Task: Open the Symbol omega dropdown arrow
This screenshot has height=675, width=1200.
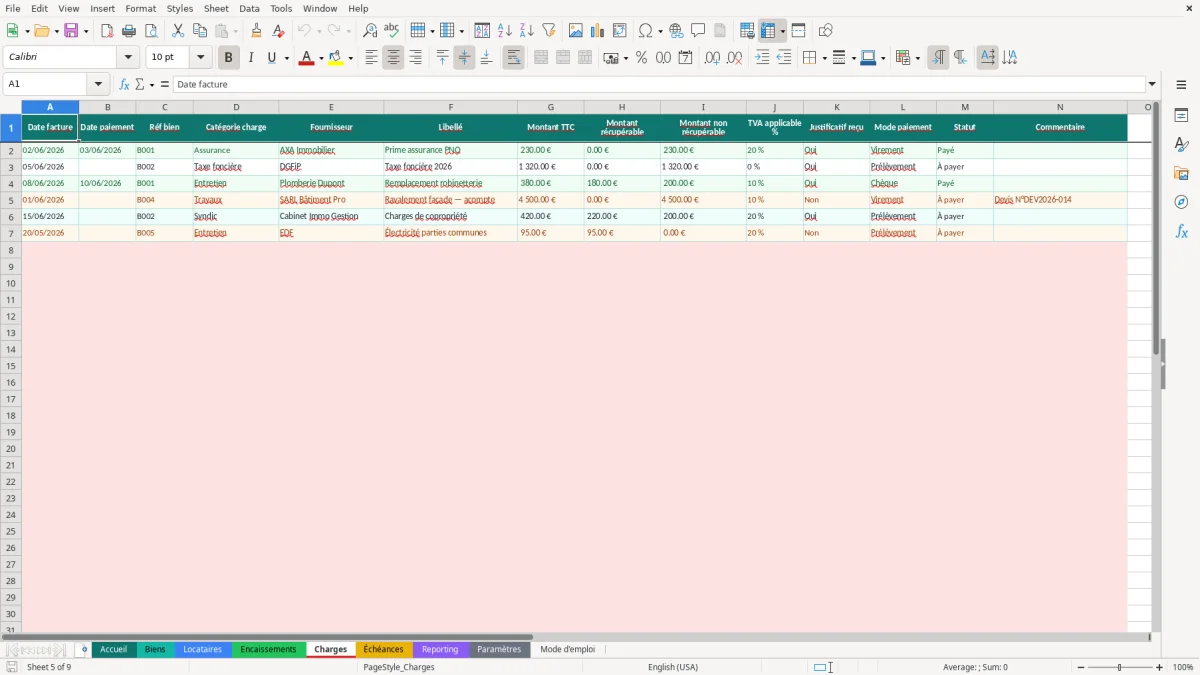Action: [660, 32]
